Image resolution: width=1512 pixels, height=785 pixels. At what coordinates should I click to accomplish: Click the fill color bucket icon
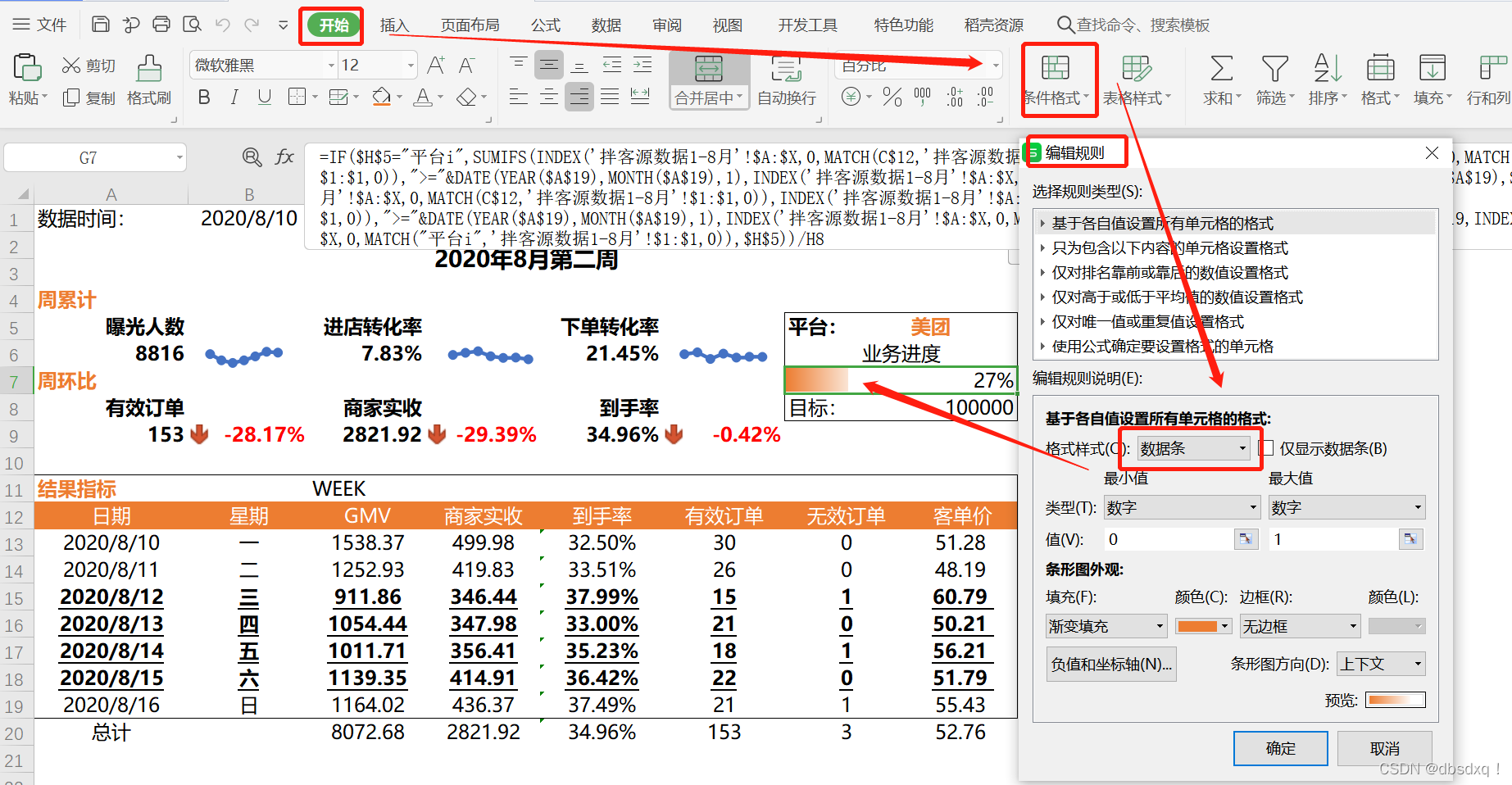coord(381,98)
